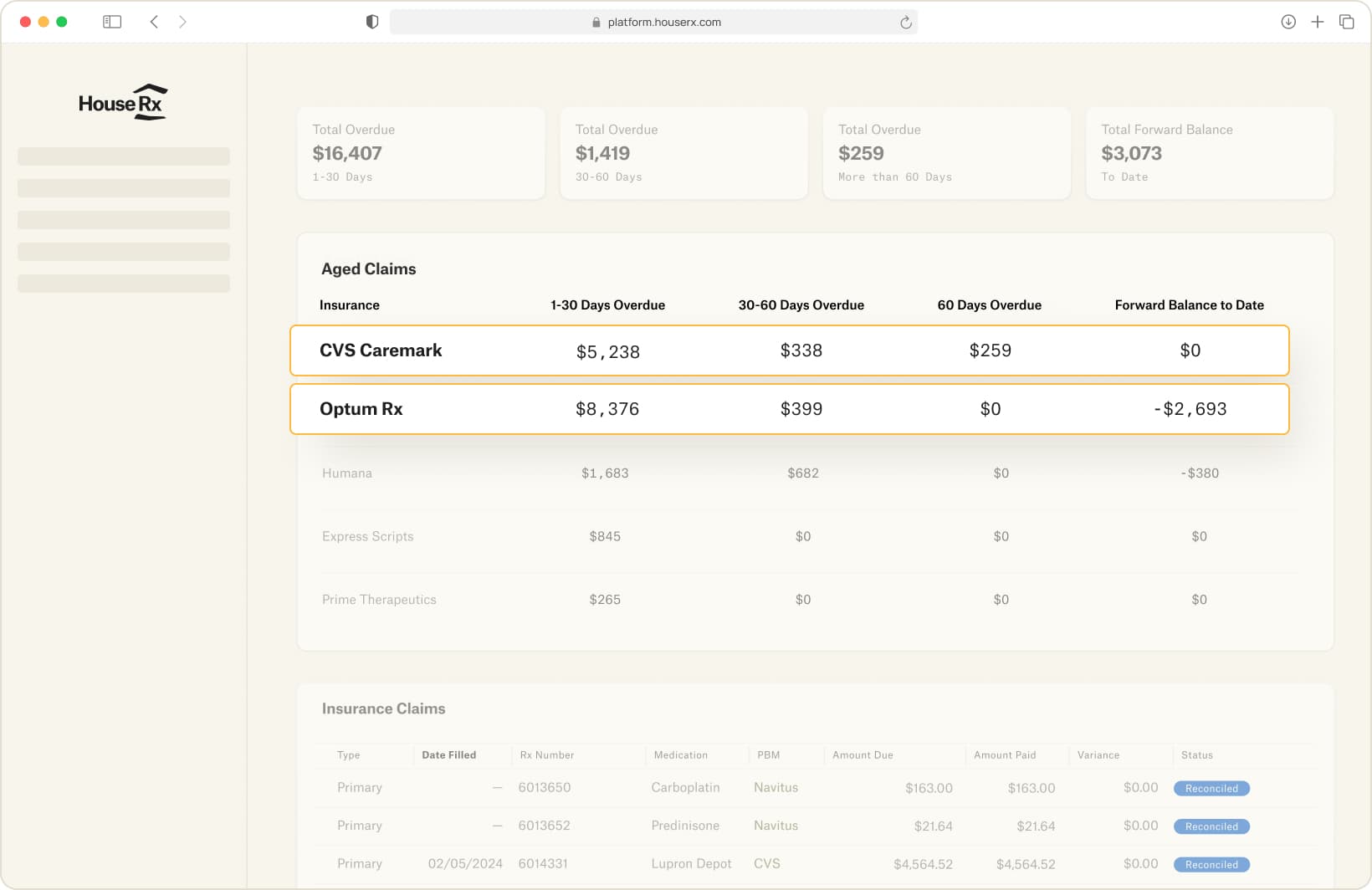
Task: Open a new tab with plus icon
Action: click(1318, 22)
